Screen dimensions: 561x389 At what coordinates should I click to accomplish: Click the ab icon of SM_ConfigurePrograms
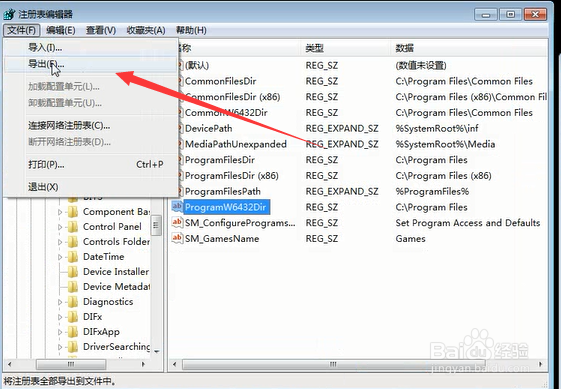177,222
